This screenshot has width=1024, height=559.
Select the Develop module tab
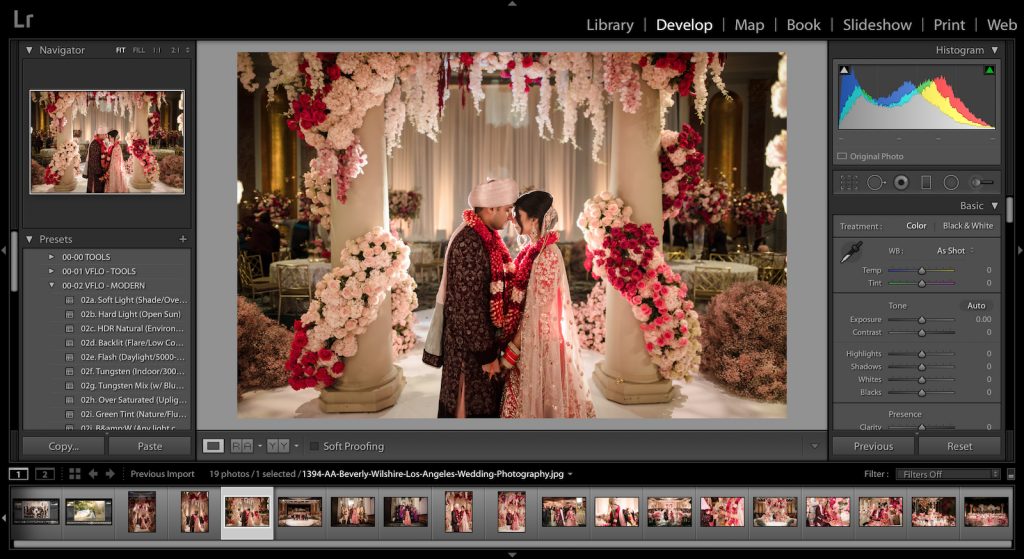pyautogui.click(x=684, y=25)
